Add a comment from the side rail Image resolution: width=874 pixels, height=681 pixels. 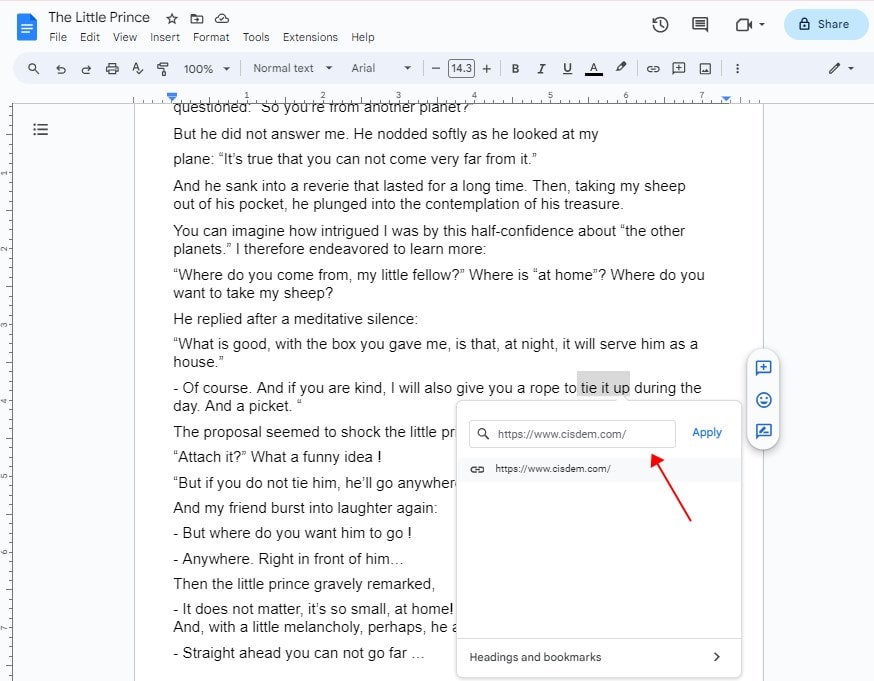763,368
